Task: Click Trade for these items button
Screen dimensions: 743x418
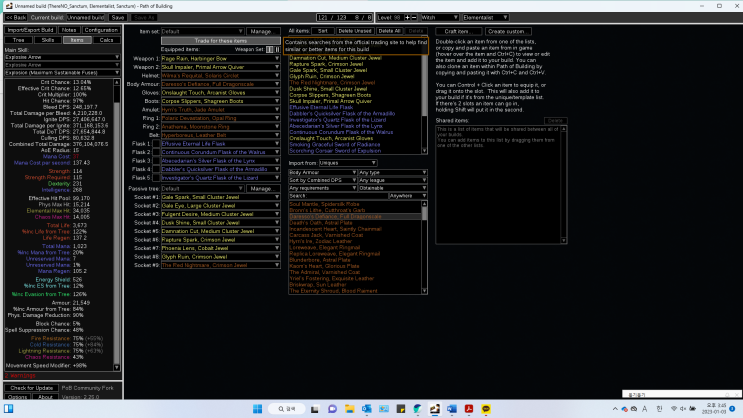Action: (220, 41)
